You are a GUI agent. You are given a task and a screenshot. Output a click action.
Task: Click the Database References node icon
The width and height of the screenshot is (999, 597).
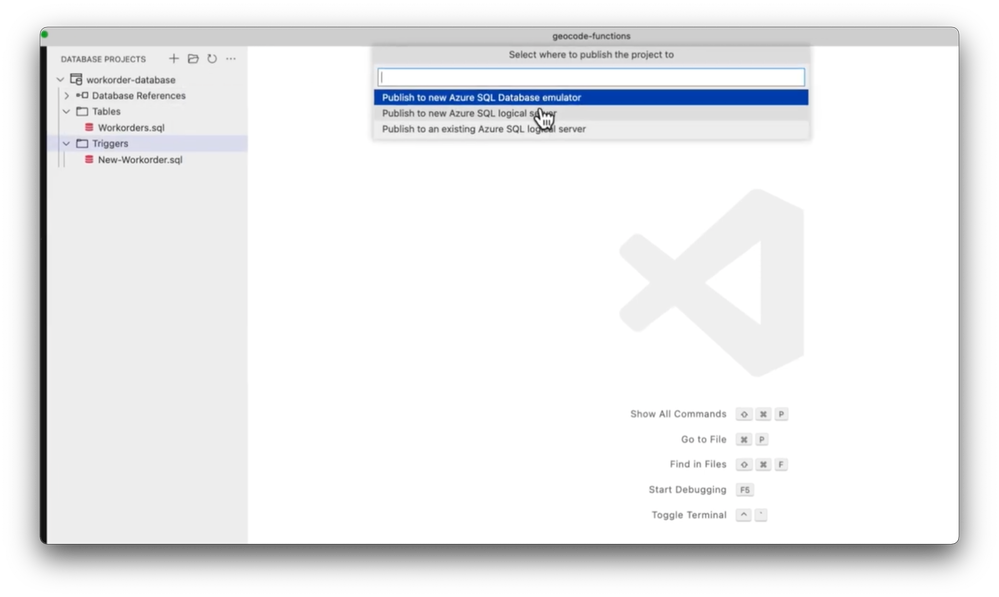[x=82, y=96]
